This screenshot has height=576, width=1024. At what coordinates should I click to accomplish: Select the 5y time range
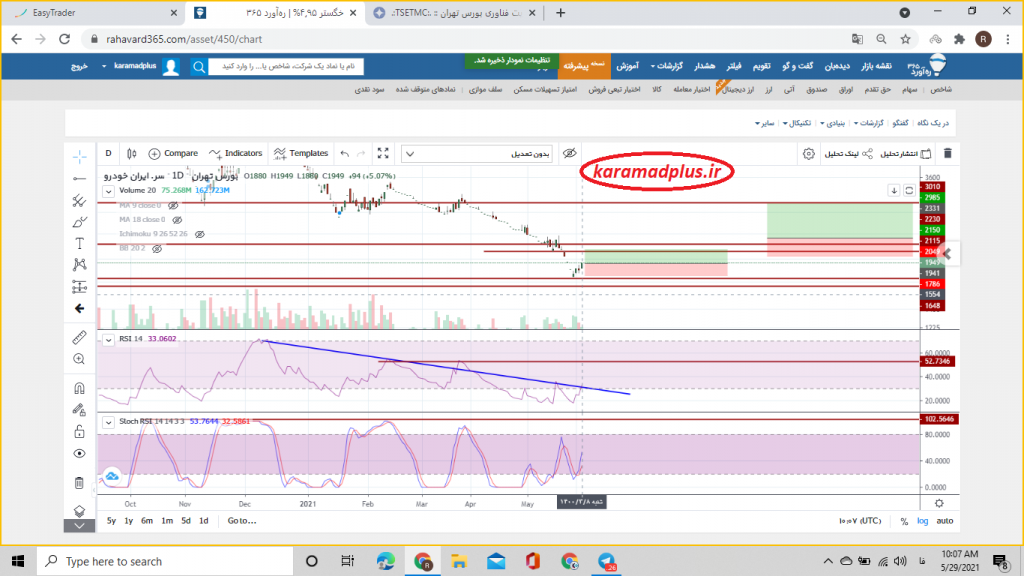[112, 521]
